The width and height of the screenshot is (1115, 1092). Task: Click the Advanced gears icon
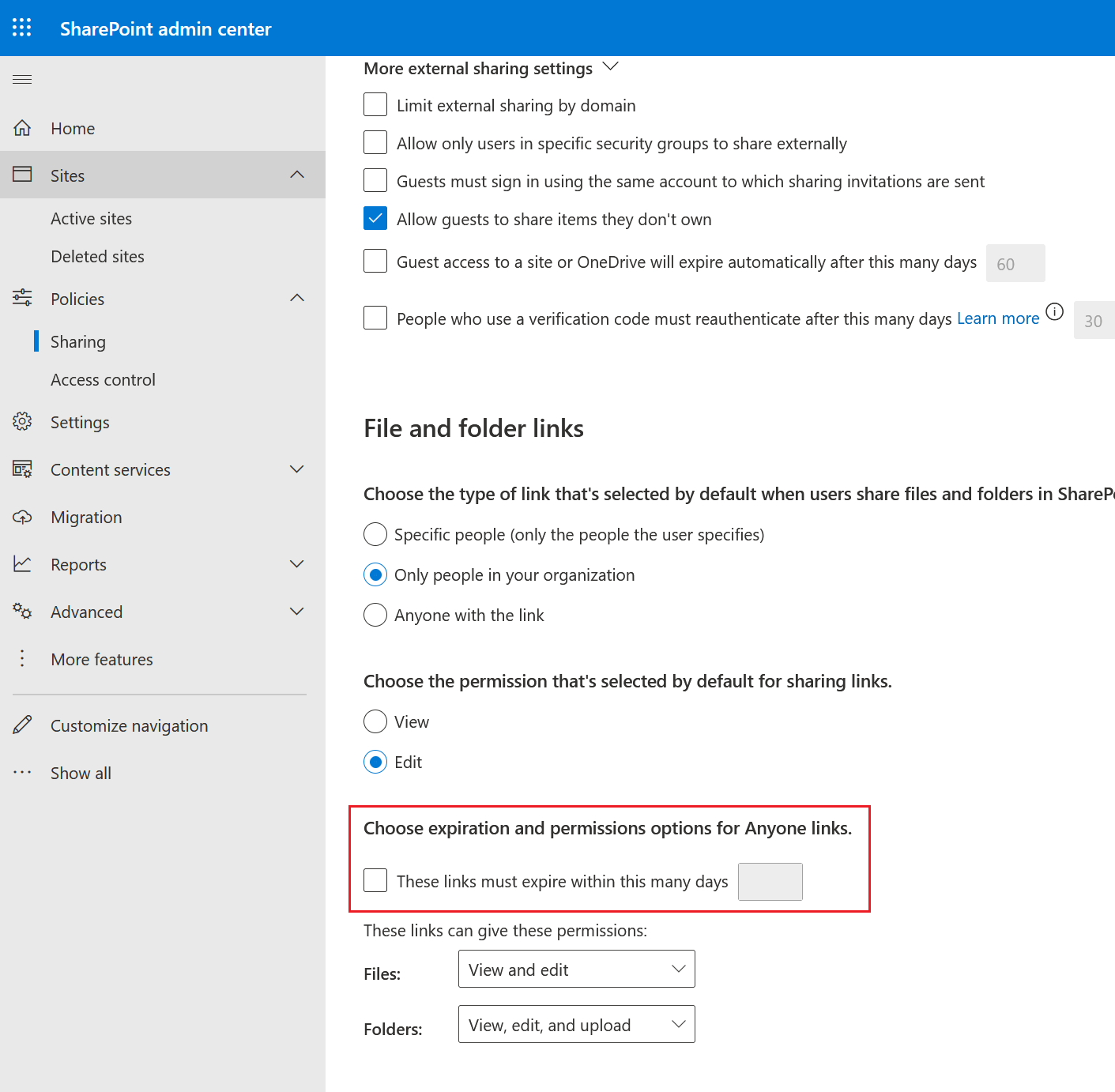(x=22, y=612)
